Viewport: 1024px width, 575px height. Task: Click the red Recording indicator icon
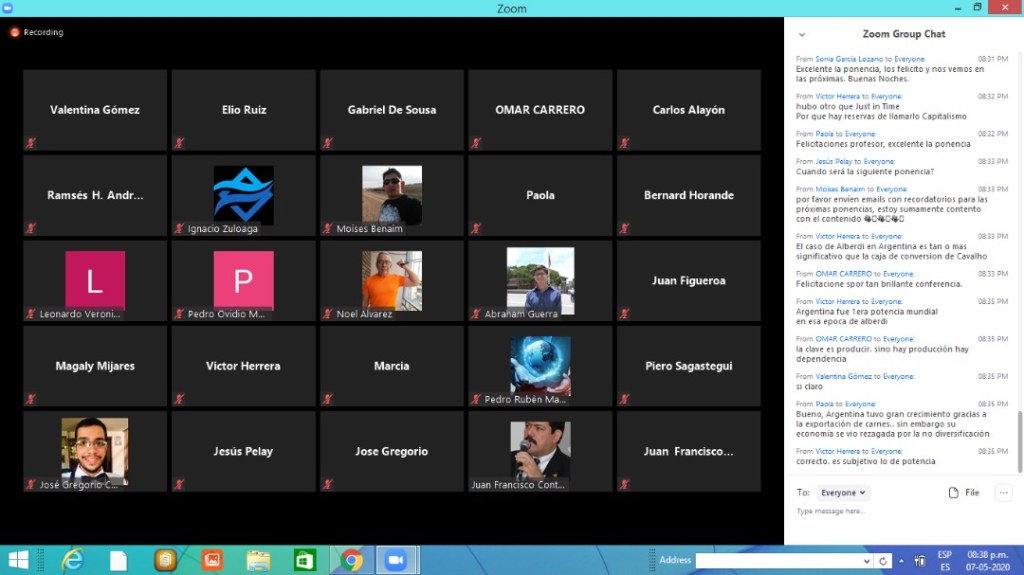(15, 32)
